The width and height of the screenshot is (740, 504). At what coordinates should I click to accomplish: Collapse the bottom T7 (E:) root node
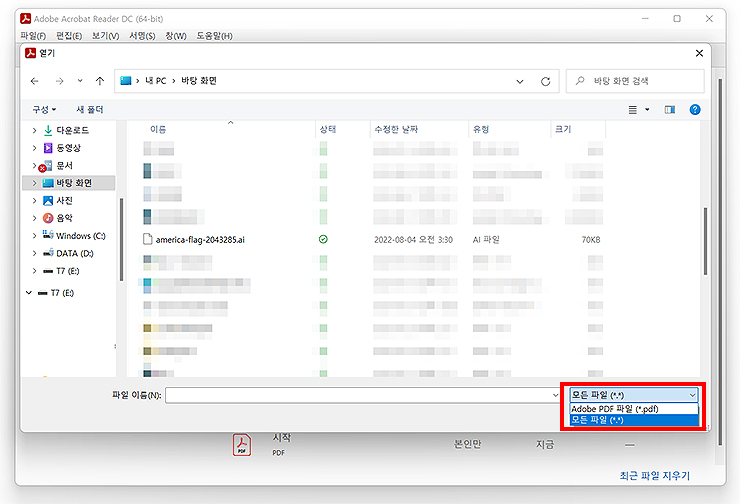[x=29, y=293]
